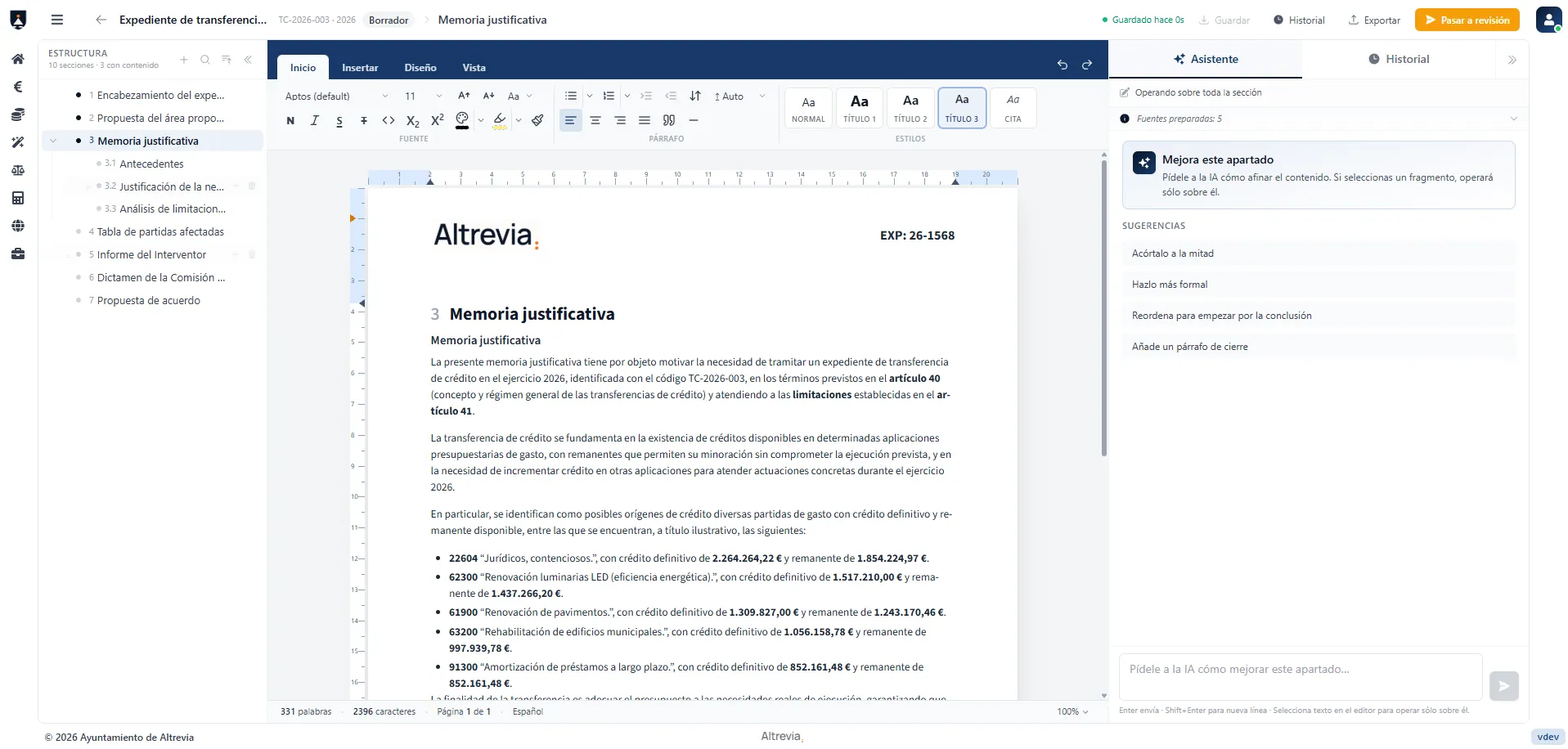The height and width of the screenshot is (749, 1568).
Task: Increase paragraph indent
Action: point(646,96)
